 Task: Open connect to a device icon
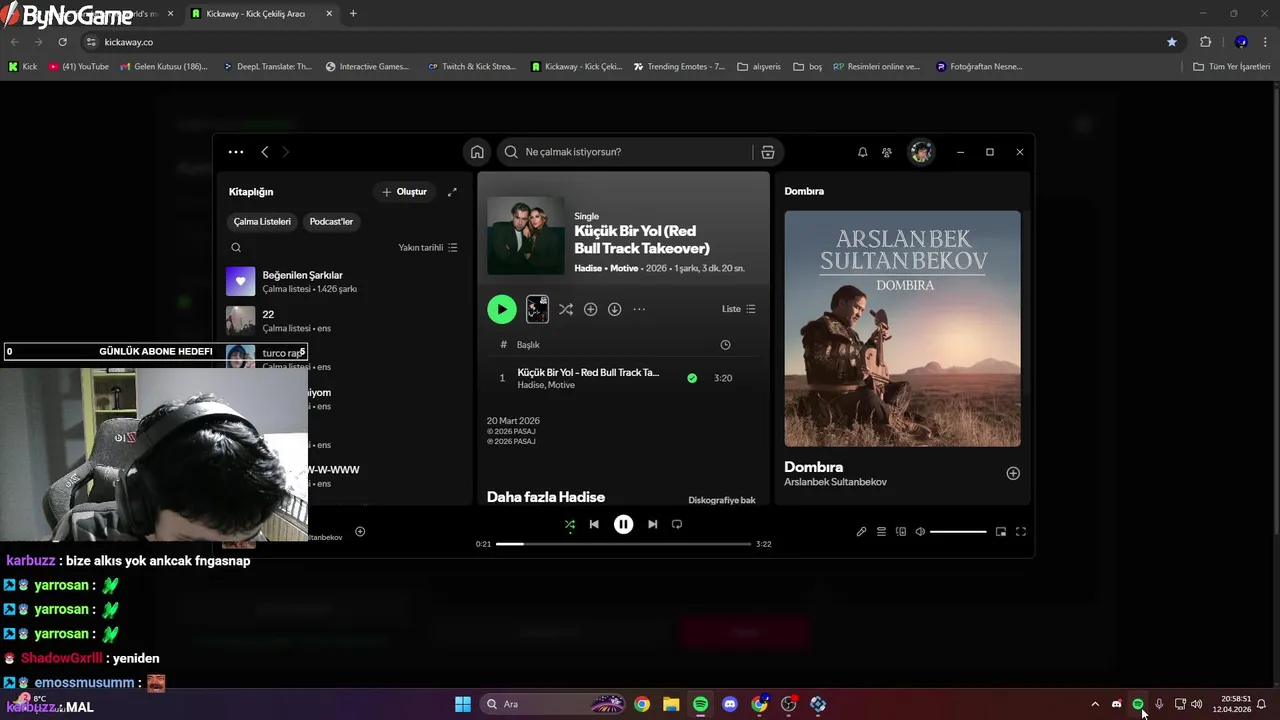[x=901, y=532]
